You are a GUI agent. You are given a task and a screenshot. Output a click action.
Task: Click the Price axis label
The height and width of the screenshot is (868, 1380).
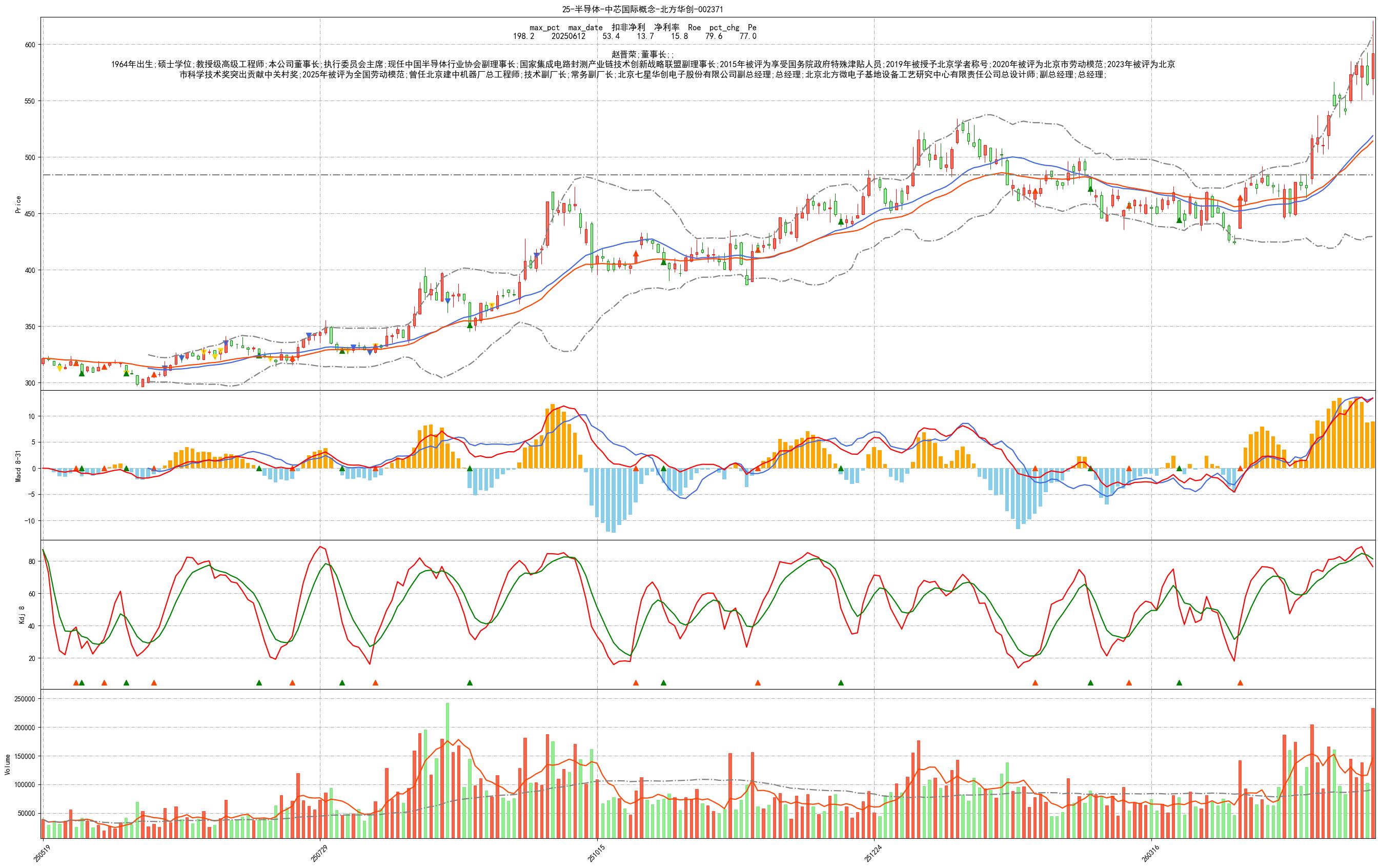[x=18, y=205]
